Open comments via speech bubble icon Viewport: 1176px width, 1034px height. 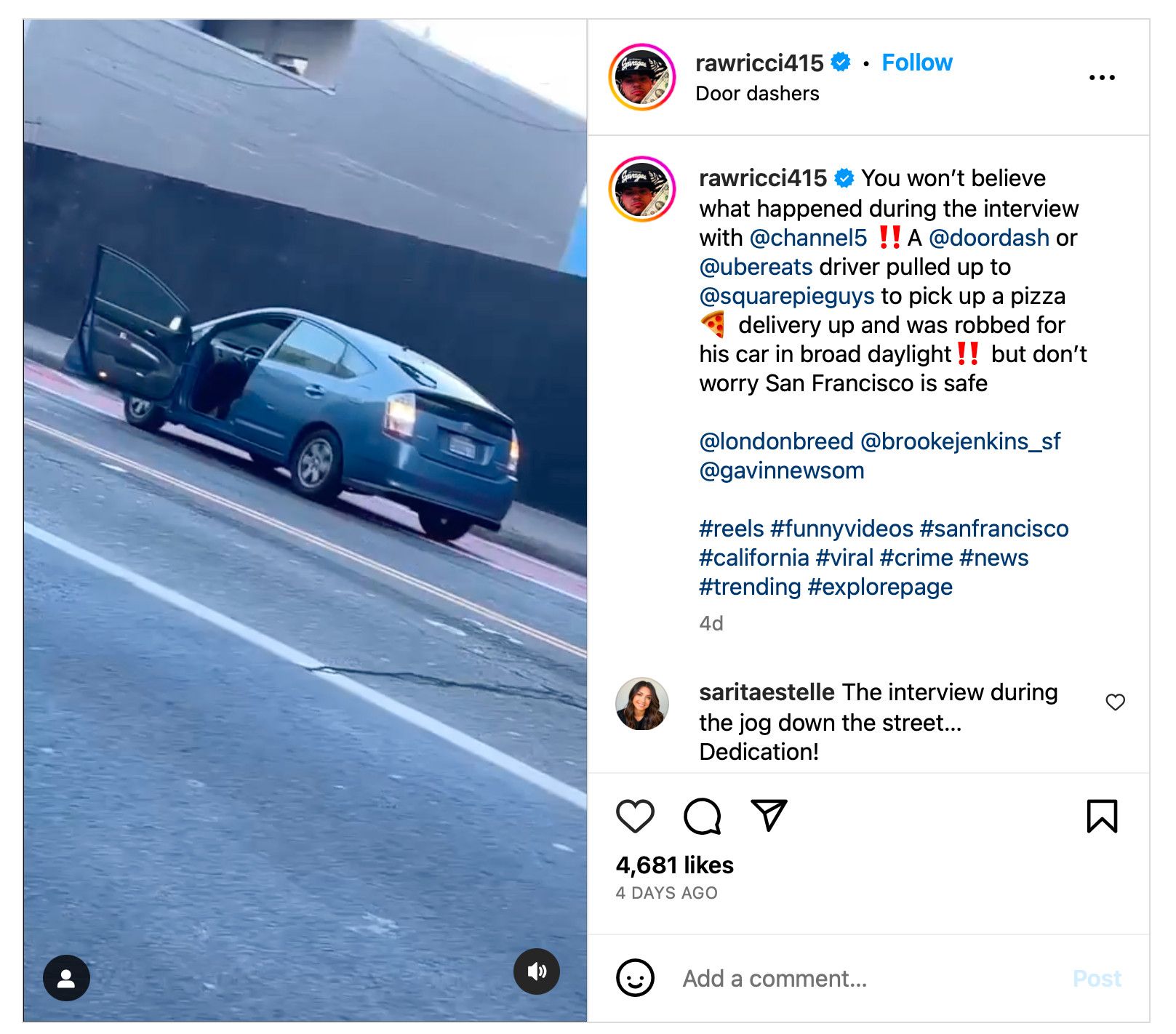click(x=702, y=816)
